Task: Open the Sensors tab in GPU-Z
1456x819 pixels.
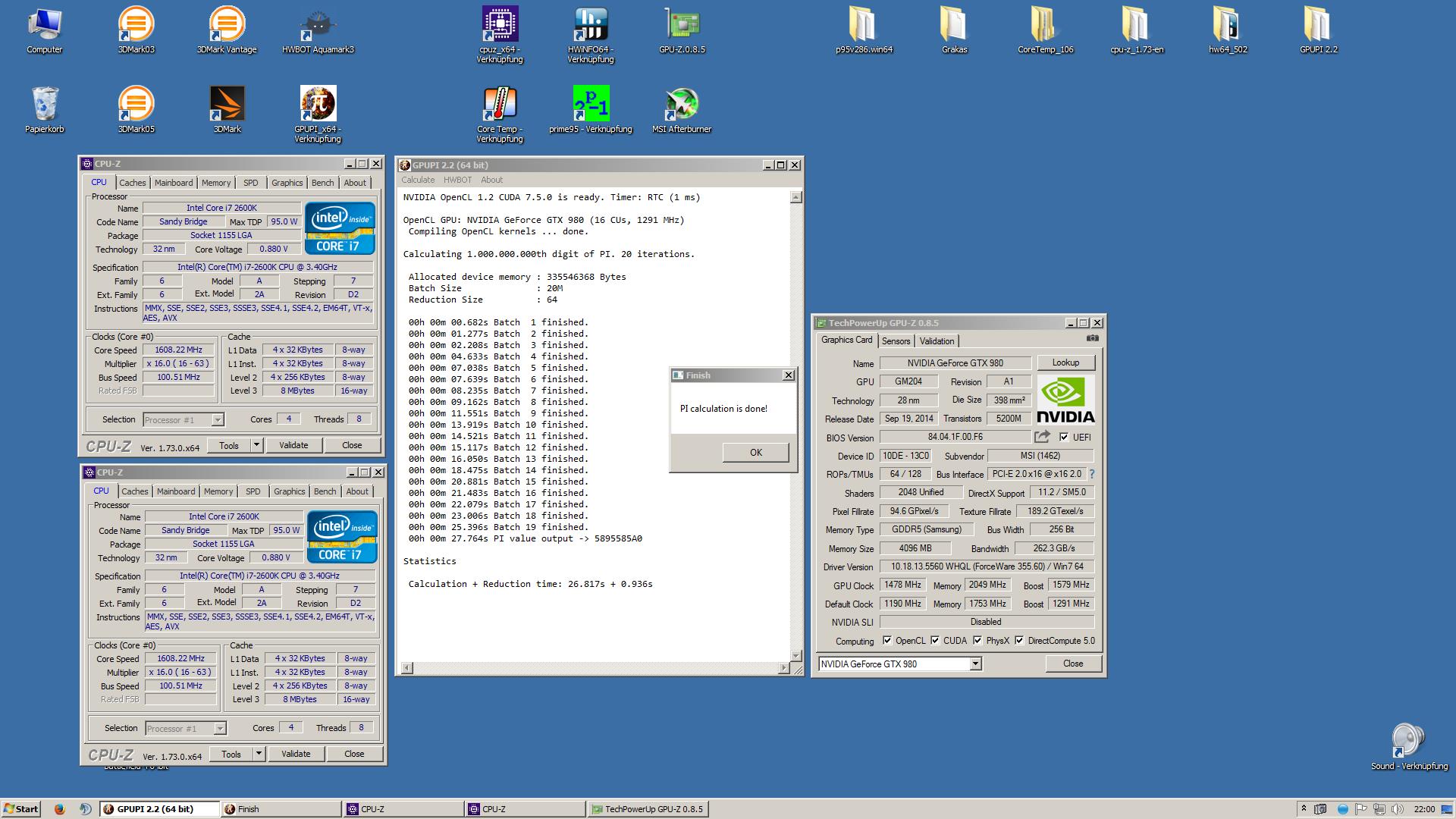Action: tap(896, 341)
